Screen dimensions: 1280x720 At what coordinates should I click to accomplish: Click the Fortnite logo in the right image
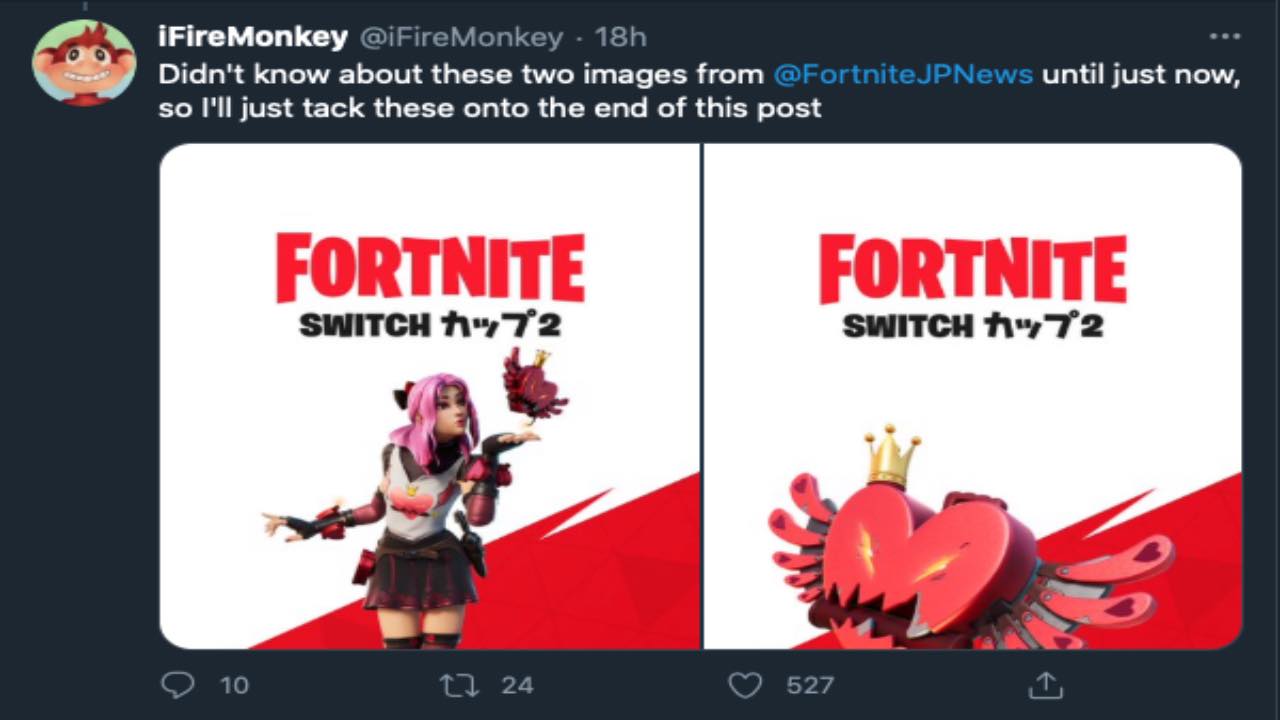972,268
